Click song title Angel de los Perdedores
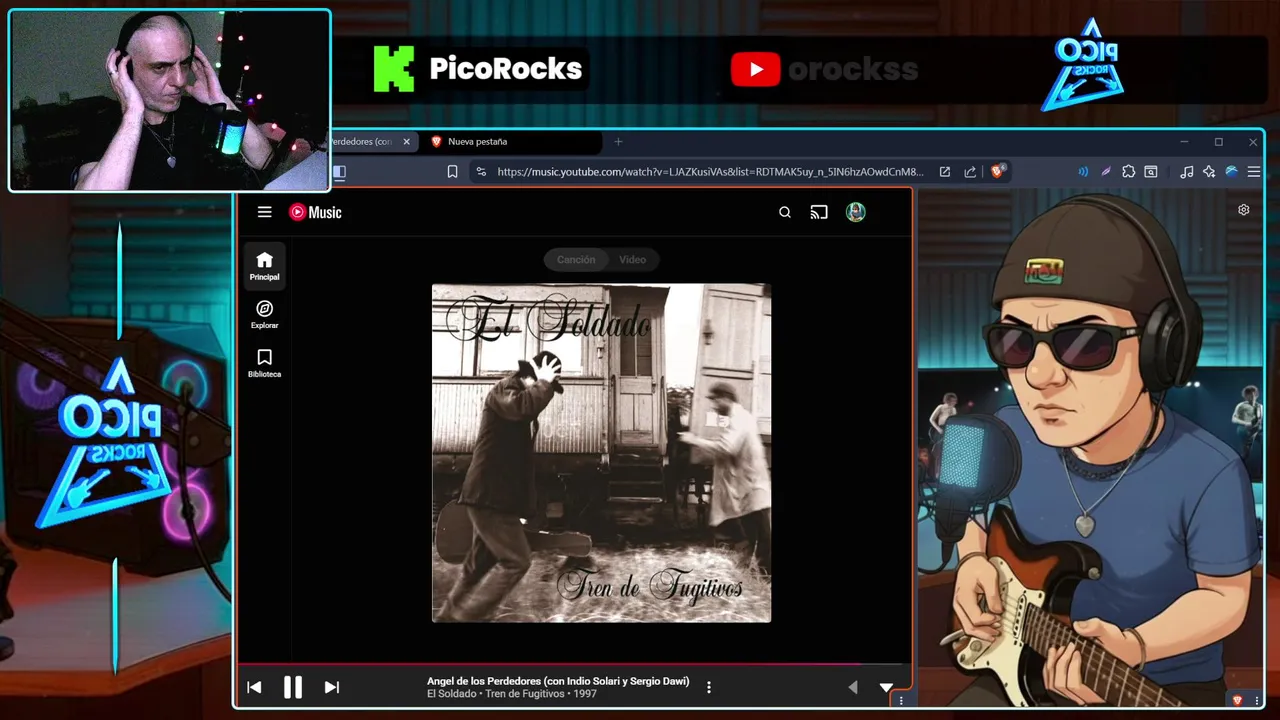Image resolution: width=1280 pixels, height=720 pixels. [x=558, y=681]
